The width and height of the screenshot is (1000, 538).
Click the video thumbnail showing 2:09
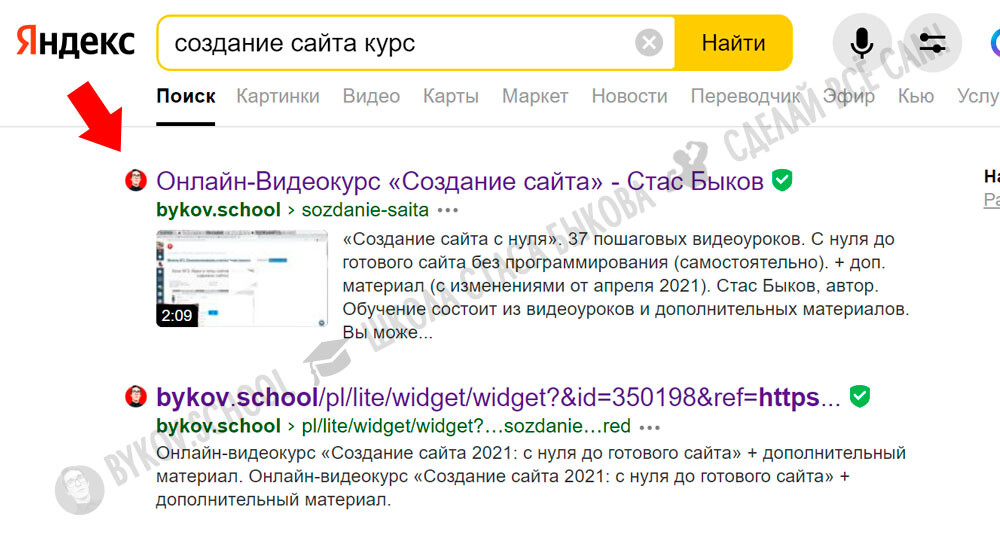coord(242,278)
